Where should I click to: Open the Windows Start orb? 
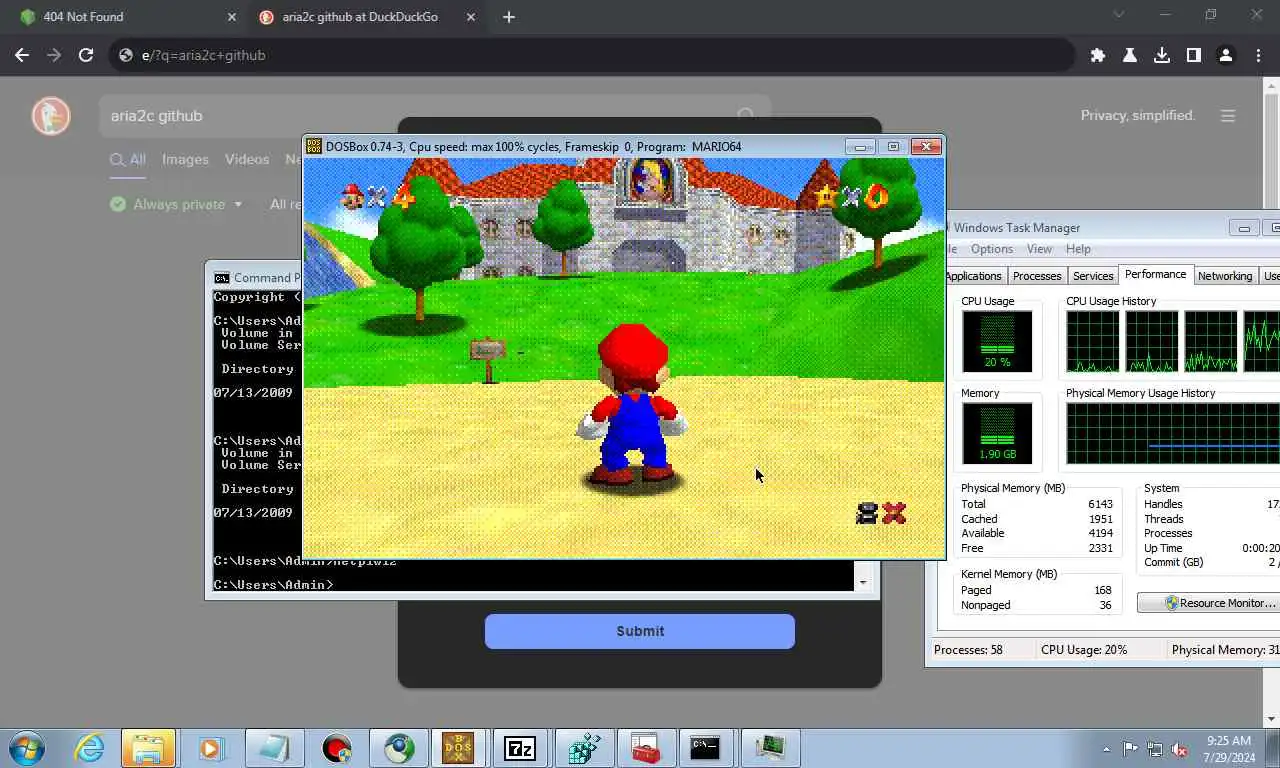tap(27, 748)
